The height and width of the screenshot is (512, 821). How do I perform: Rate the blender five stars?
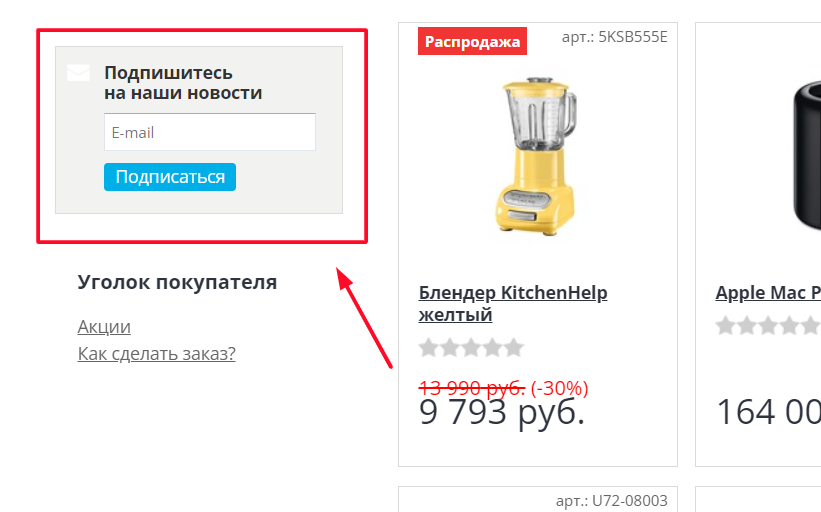514,348
